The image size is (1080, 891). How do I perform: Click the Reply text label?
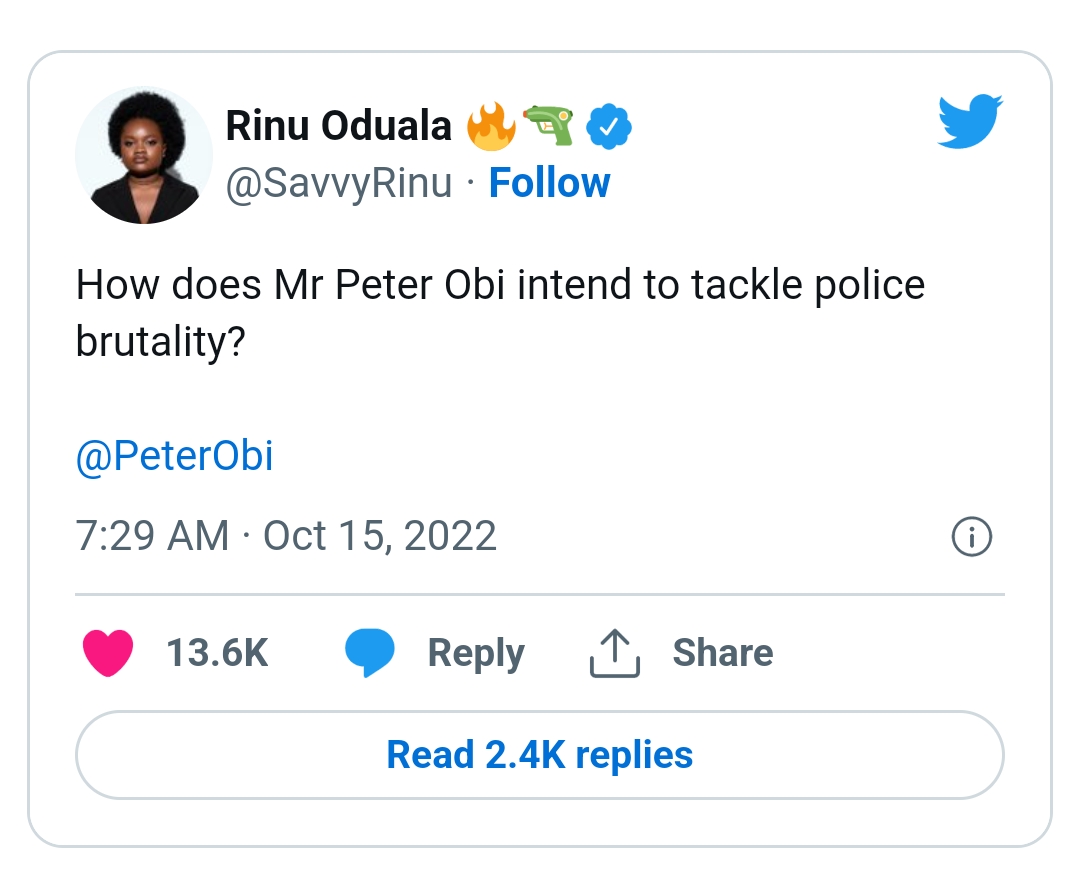pos(476,653)
